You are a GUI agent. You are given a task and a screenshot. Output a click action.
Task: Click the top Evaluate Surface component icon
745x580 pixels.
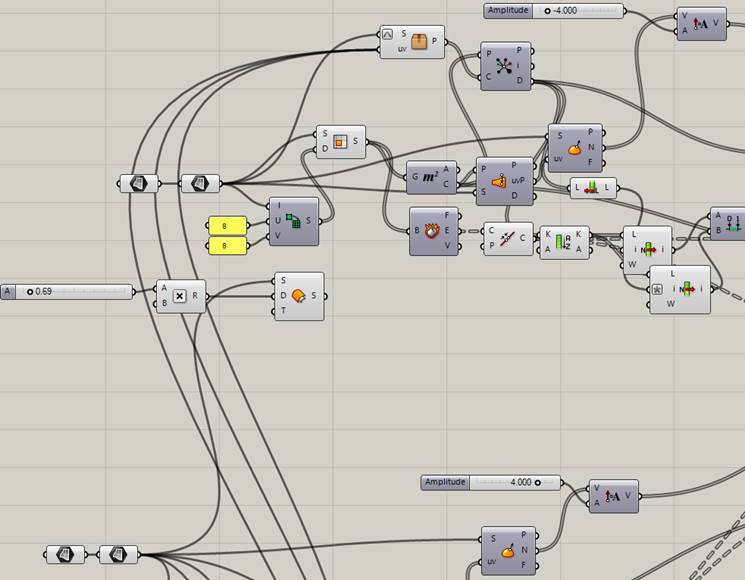point(575,149)
